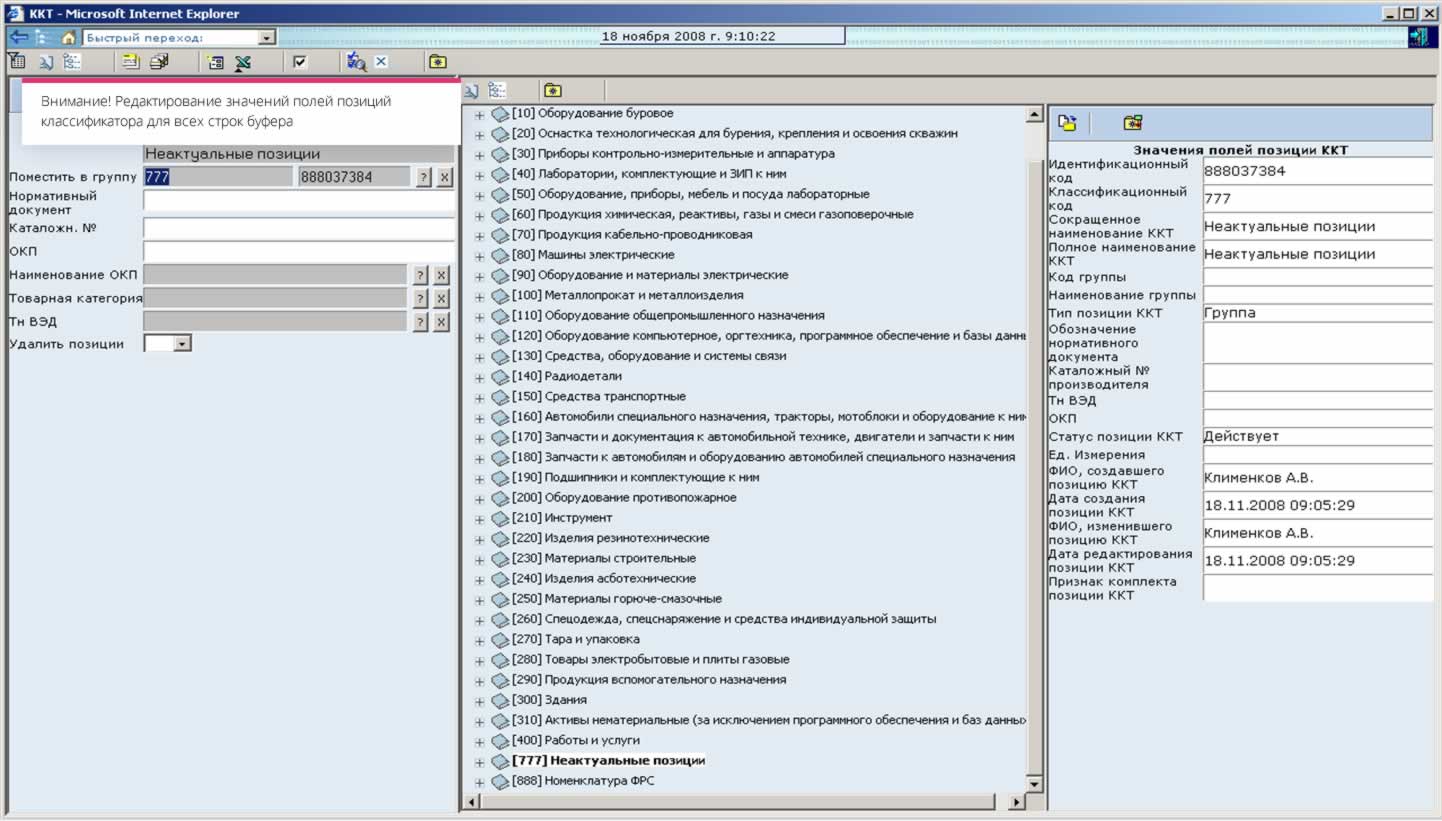1442x821 pixels.
Task: Click the group code field containing 777
Action: [x=217, y=177]
